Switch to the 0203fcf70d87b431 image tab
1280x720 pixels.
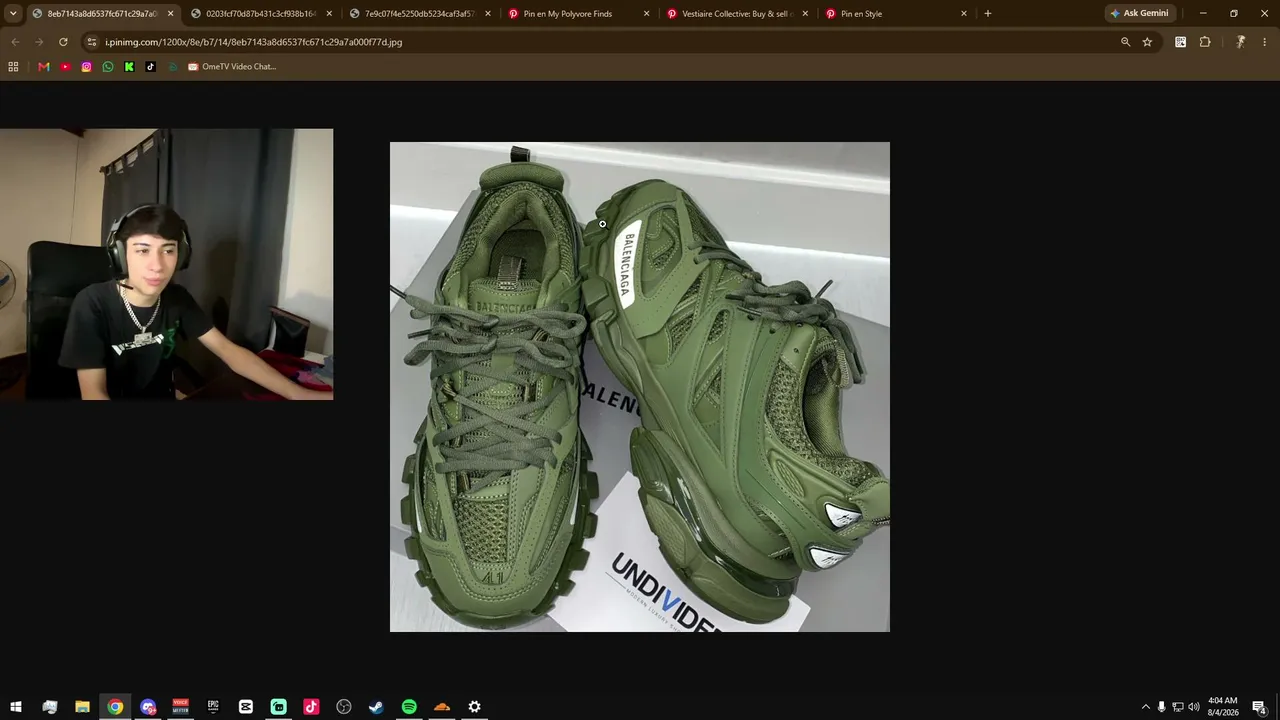pyautogui.click(x=262, y=14)
